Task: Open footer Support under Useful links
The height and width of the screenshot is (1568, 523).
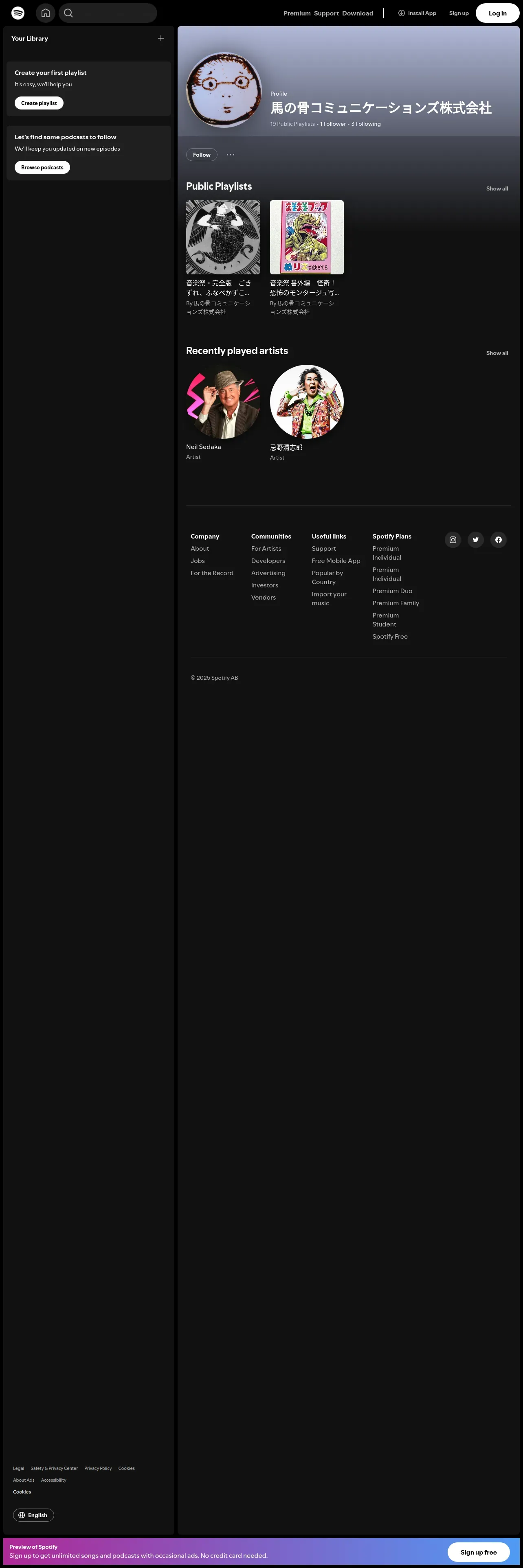Action: [323, 548]
